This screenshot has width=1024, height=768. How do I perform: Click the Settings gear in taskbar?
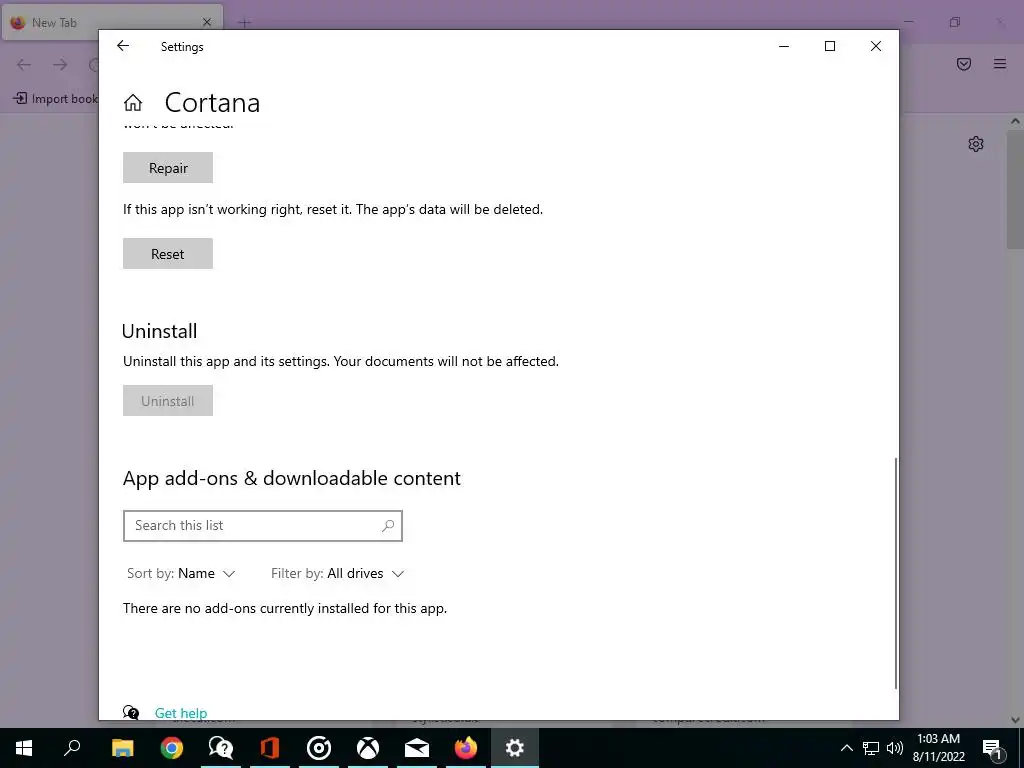pos(515,748)
